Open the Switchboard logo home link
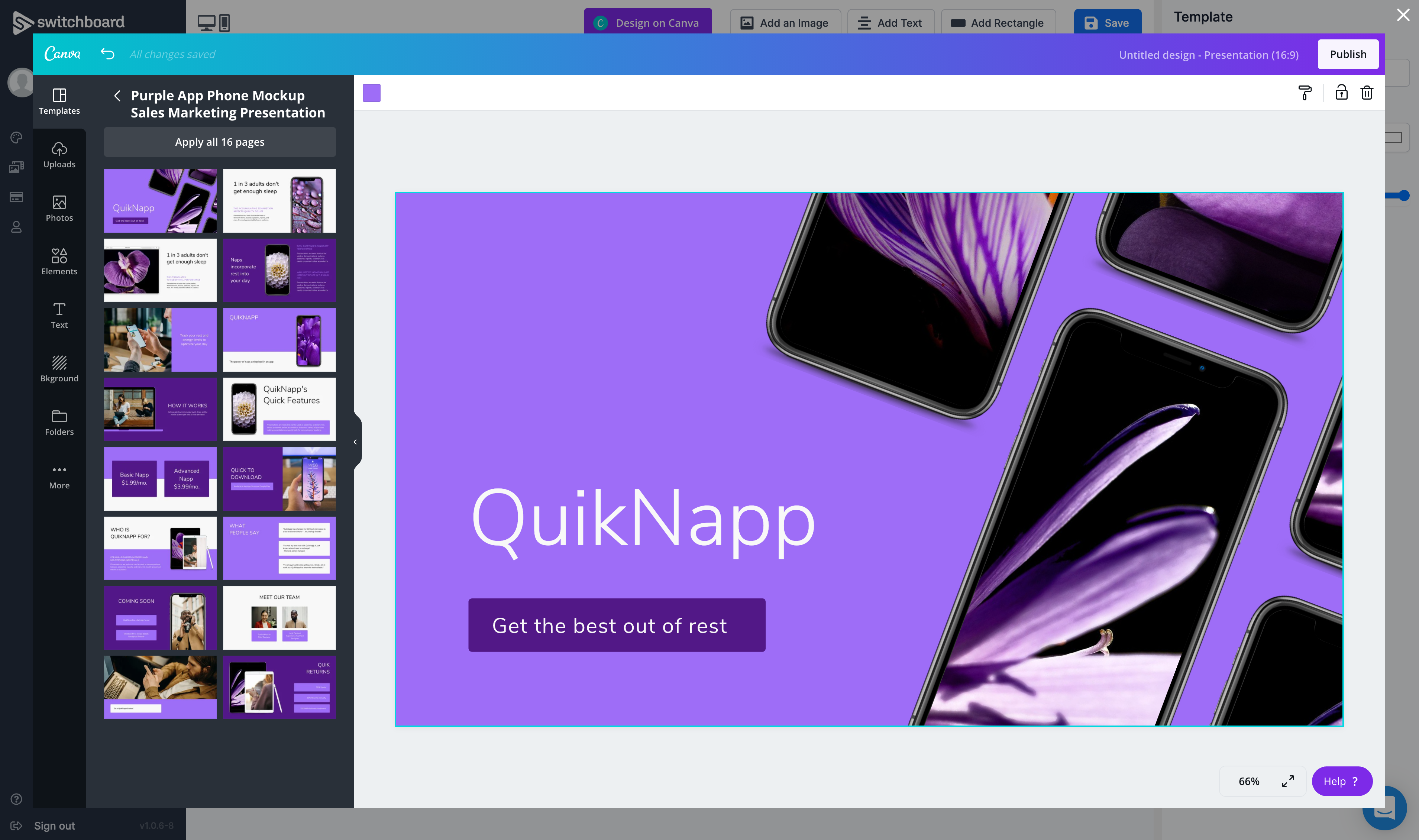1419x840 pixels. 68,22
